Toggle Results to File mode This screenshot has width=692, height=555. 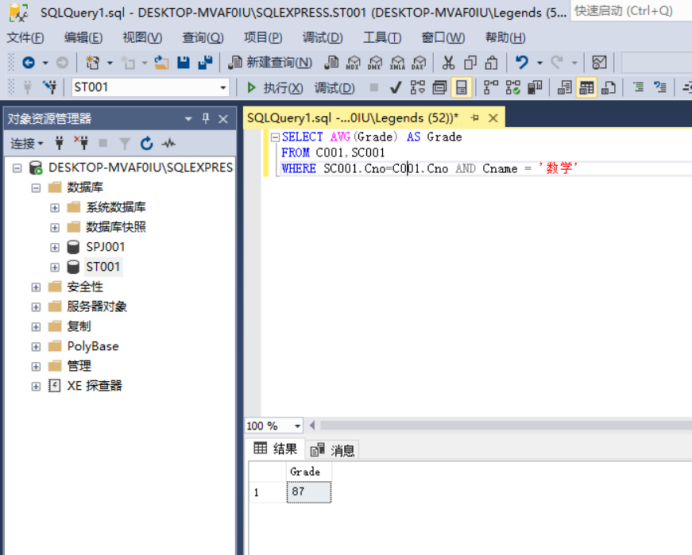pos(609,88)
